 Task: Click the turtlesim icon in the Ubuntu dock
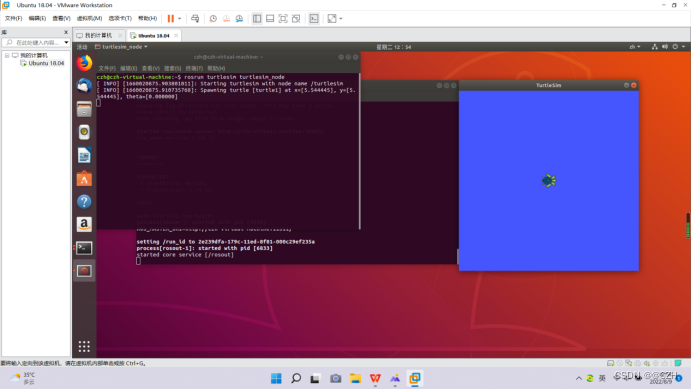pyautogui.click(x=84, y=271)
